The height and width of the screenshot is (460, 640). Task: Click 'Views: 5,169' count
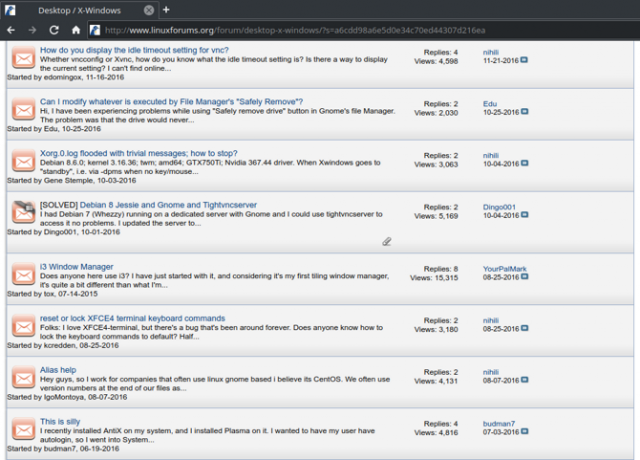[436, 216]
